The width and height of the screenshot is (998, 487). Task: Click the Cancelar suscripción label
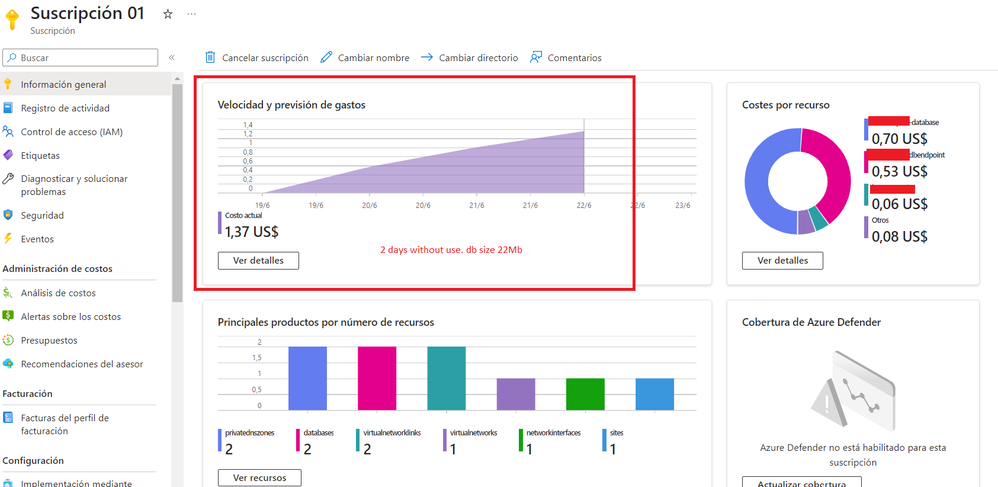pos(265,58)
